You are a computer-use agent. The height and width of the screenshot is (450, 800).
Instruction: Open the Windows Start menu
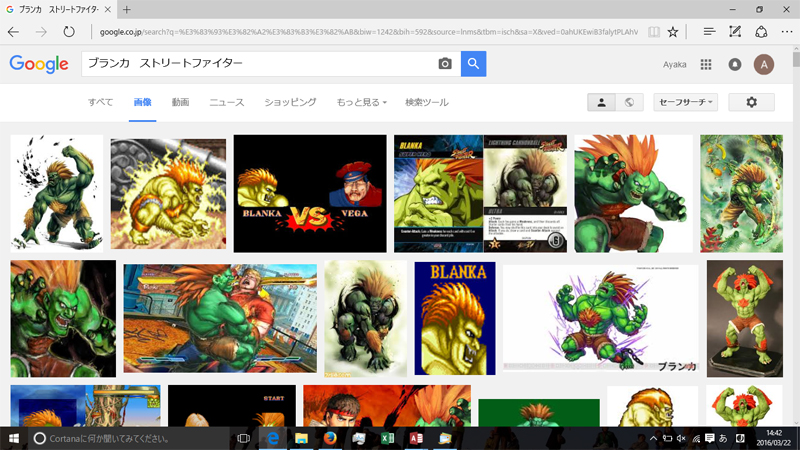coord(14,438)
